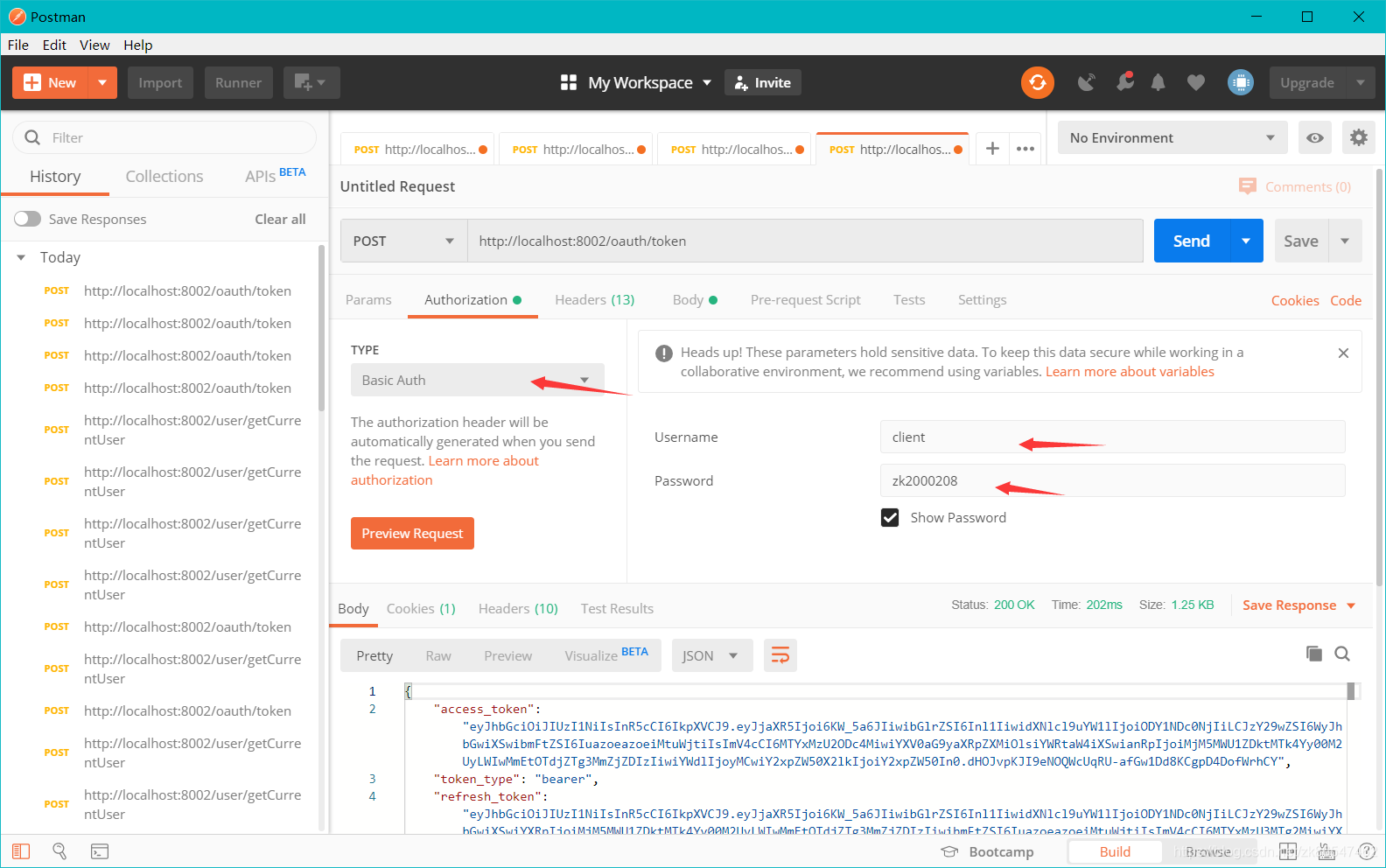Click the workspace grid icon
The height and width of the screenshot is (868, 1386).
pos(569,82)
